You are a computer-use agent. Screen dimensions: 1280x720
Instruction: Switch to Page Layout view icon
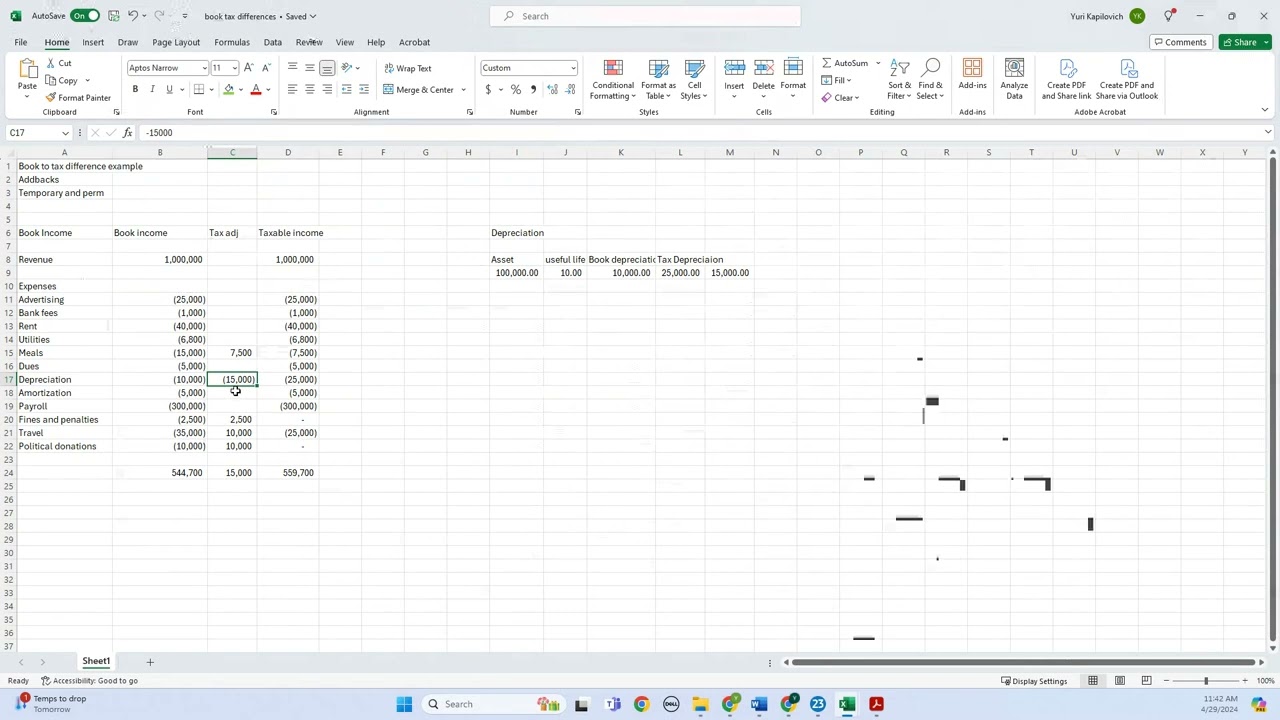(1120, 681)
